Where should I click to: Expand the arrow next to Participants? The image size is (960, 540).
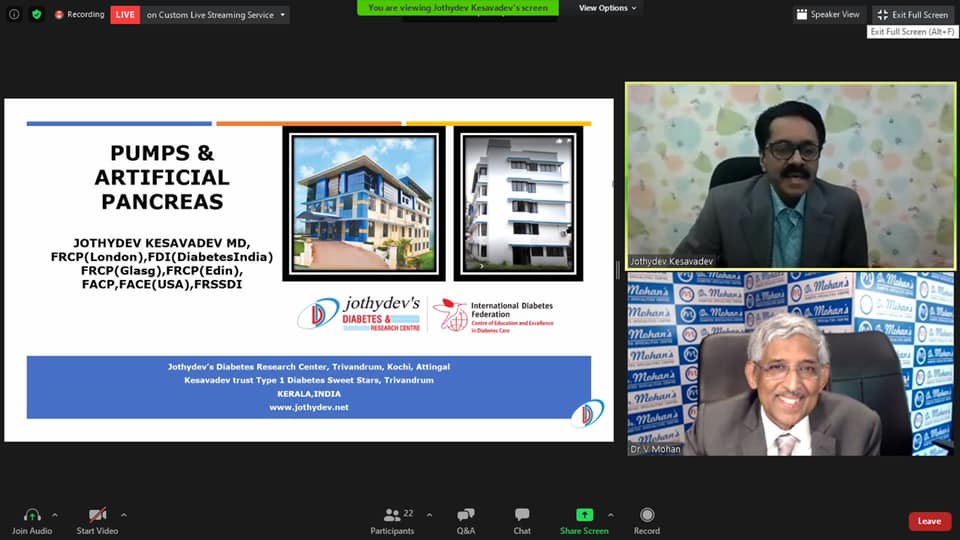[x=429, y=515]
